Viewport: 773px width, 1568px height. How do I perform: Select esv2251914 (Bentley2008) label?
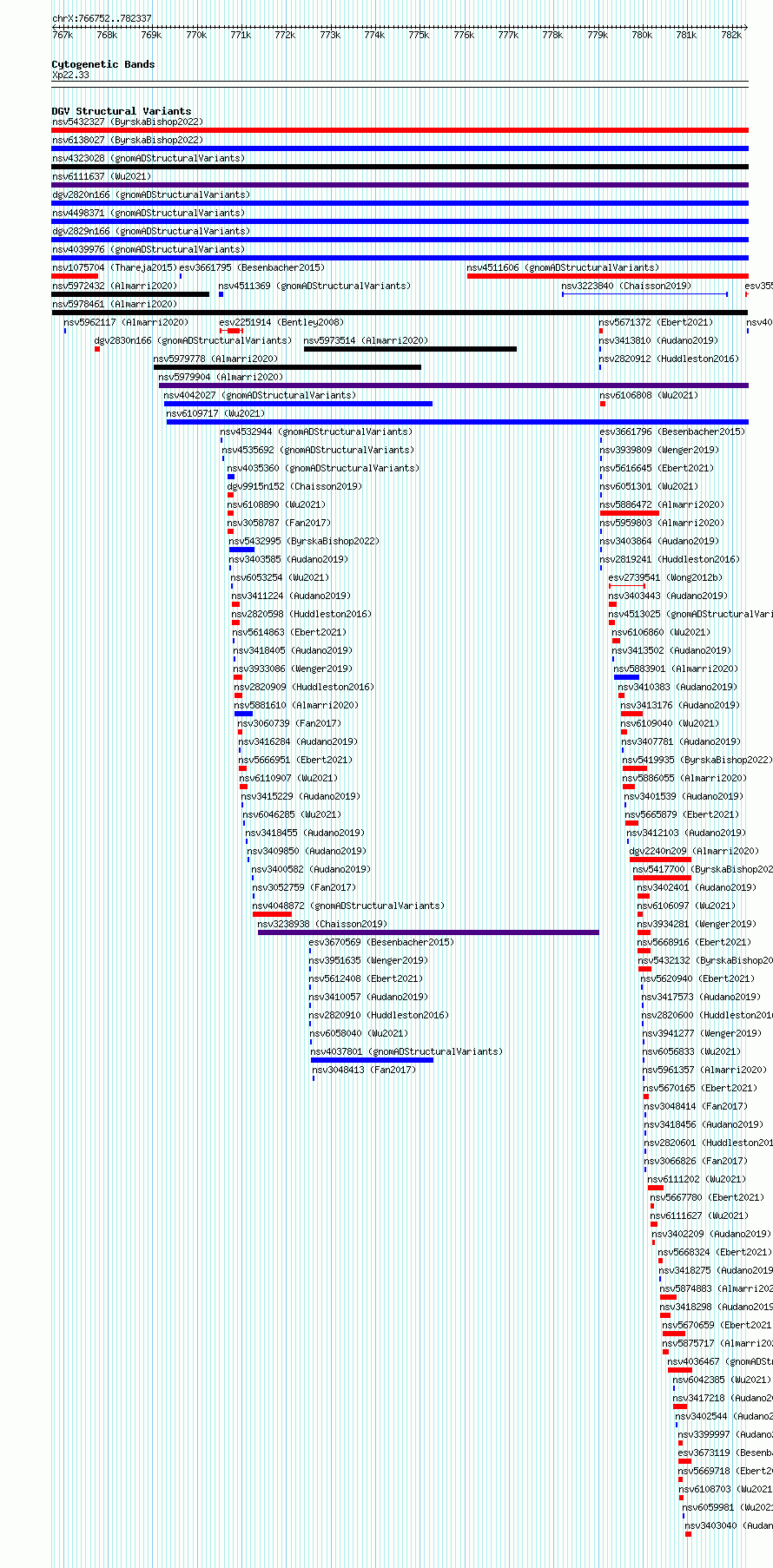tap(281, 322)
